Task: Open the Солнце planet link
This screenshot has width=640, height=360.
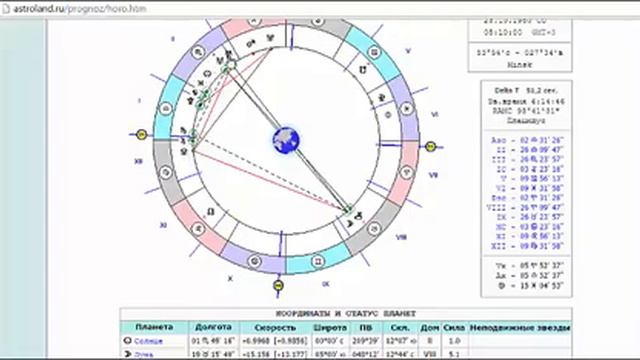Action: [149, 341]
